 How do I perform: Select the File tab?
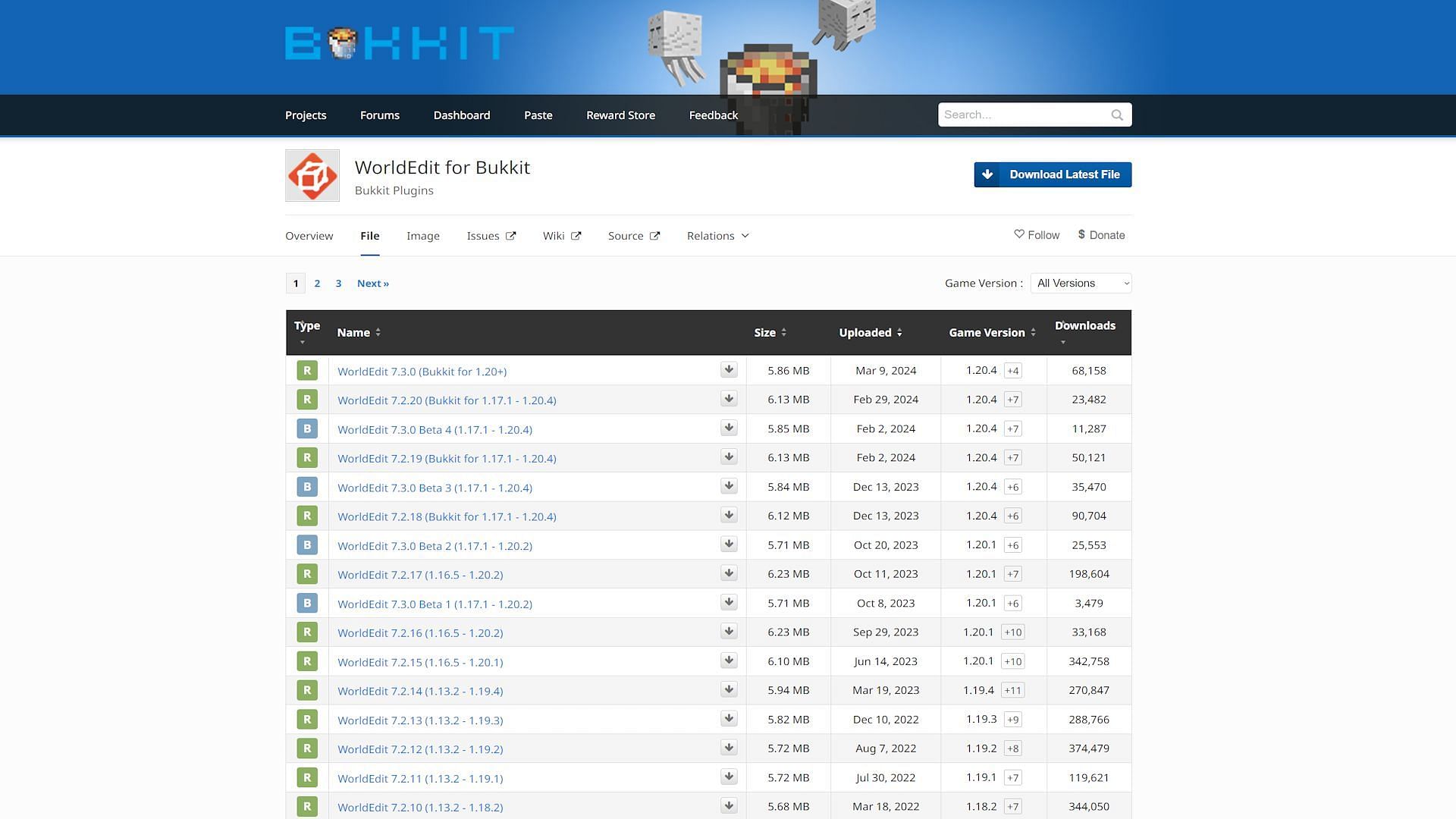click(x=370, y=236)
